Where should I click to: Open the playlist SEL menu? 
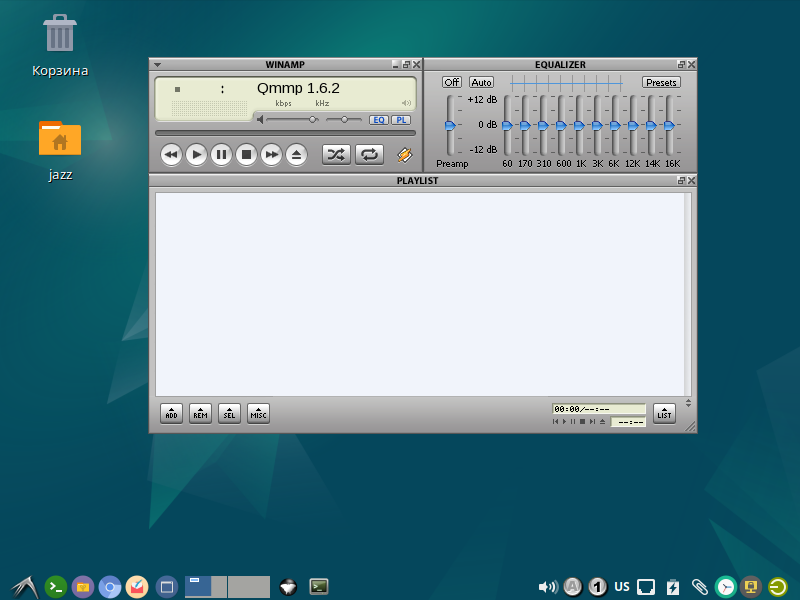[x=230, y=413]
